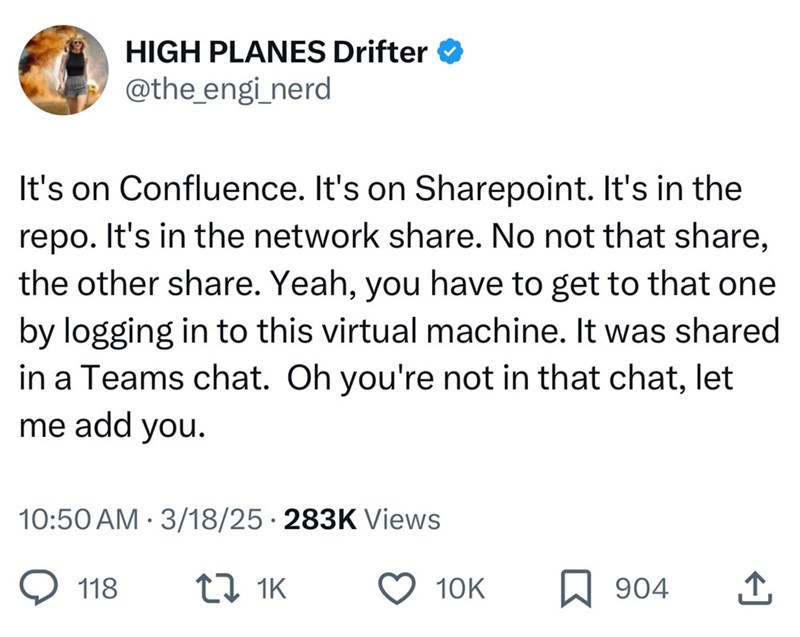Open the HIGH PLANES Drifter profile picture
800x637 pixels.
coord(63,70)
